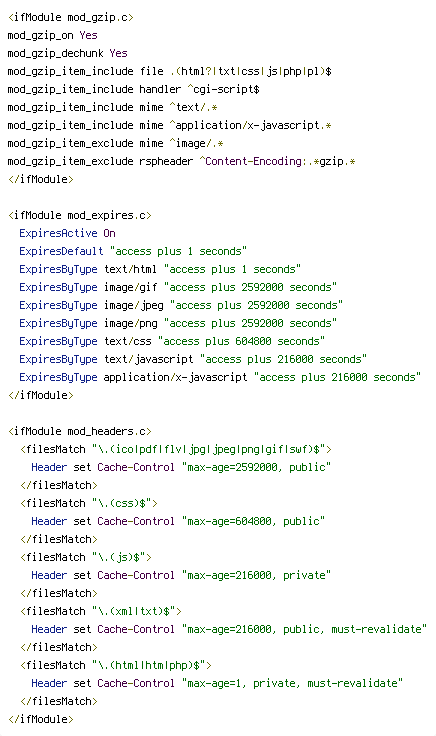The width and height of the screenshot is (436, 736).
Task: Click the ExpiresDefault directive line
Action: pyautogui.click(x=133, y=251)
